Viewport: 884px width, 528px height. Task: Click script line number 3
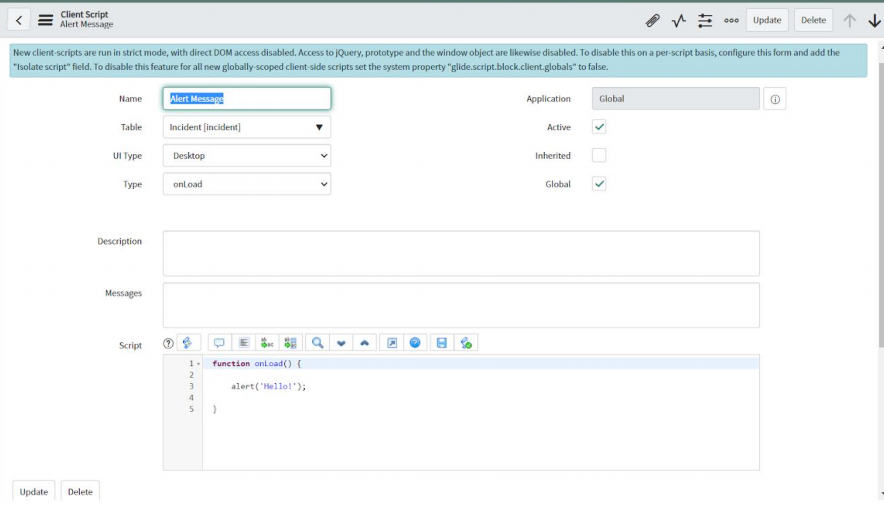191,387
